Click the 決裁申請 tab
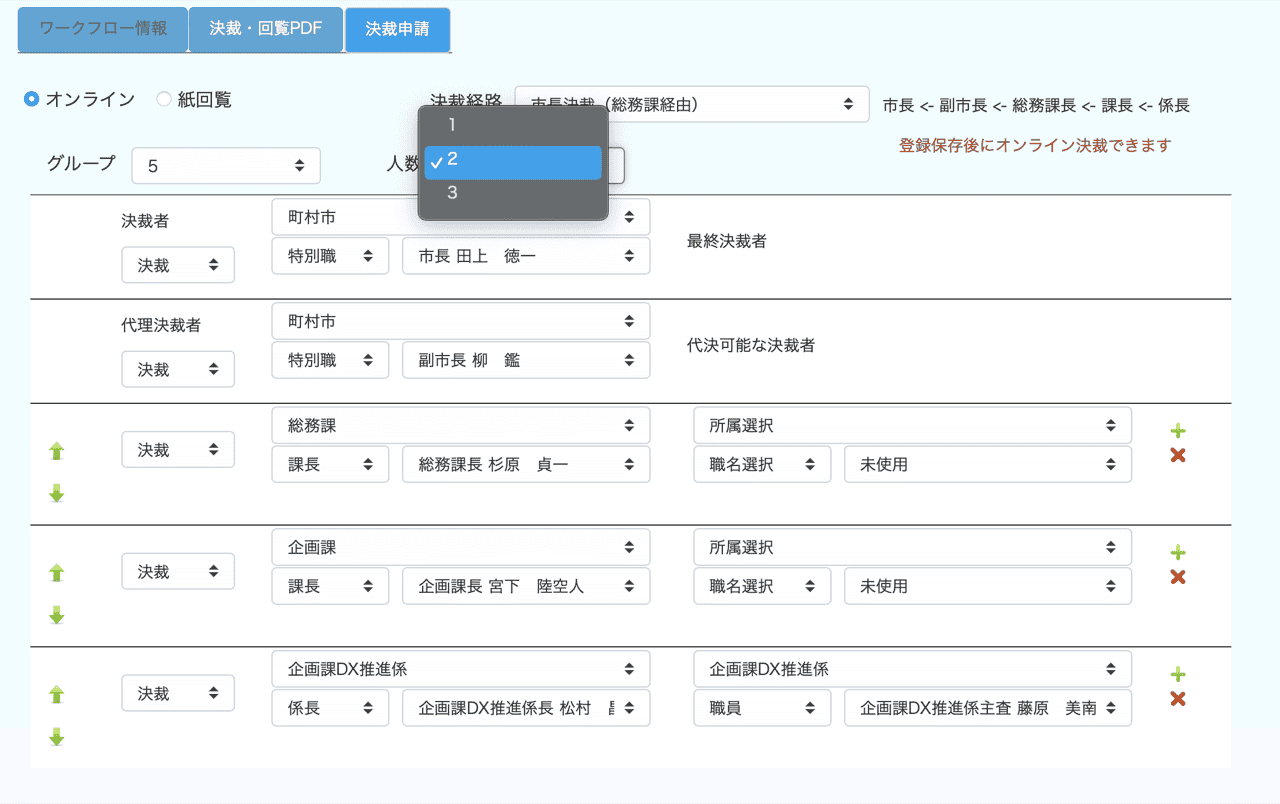The width and height of the screenshot is (1280, 804). [x=397, y=29]
